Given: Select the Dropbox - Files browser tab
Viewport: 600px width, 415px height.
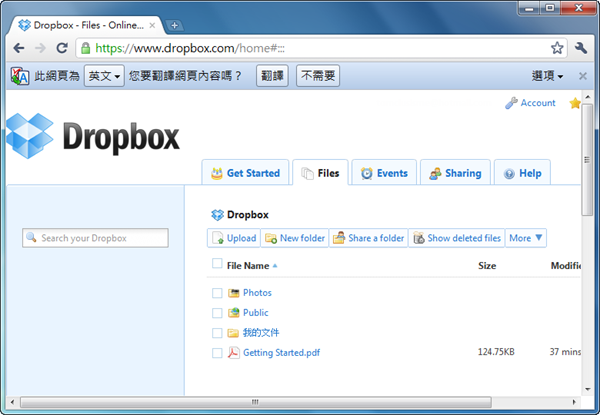Looking at the screenshot, I should (x=88, y=25).
